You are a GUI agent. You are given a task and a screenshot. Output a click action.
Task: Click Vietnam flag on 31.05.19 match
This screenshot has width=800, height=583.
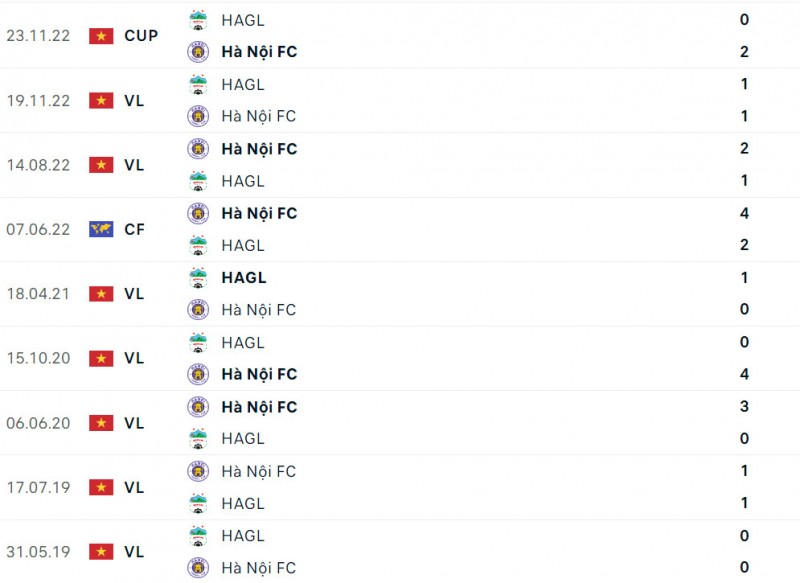click(101, 552)
